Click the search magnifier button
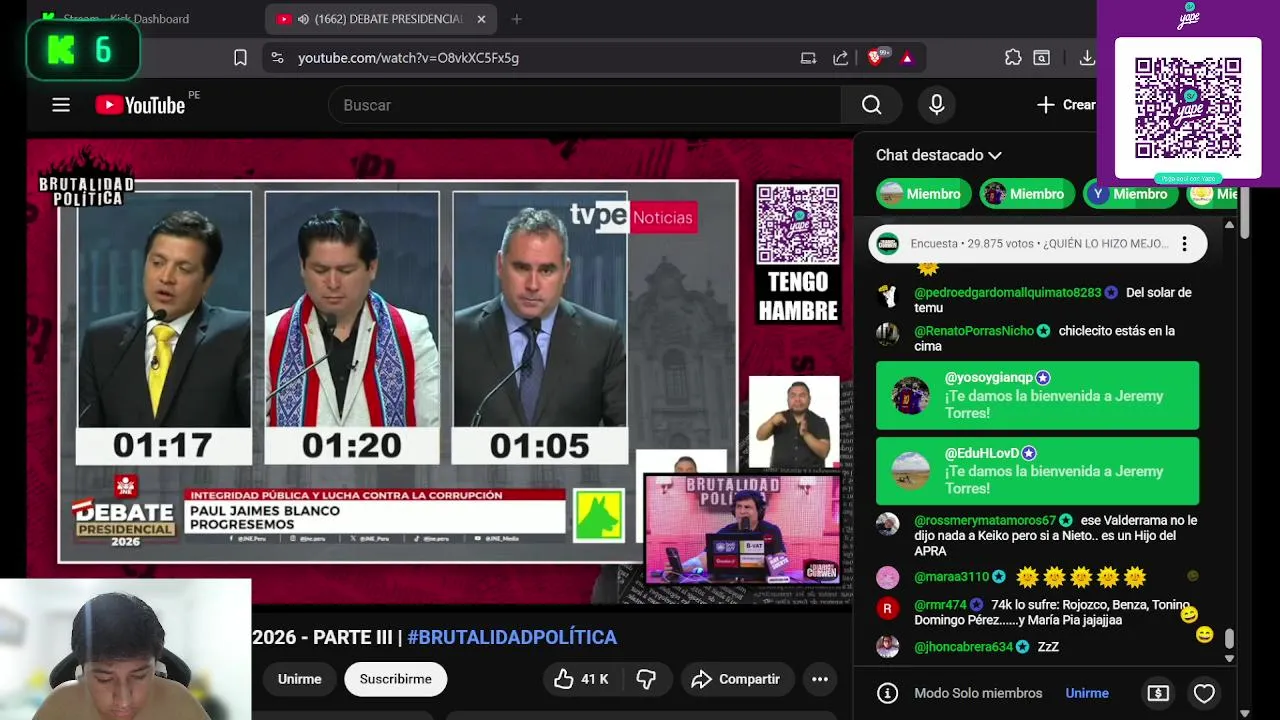This screenshot has height=720, width=1280. pos(871,105)
